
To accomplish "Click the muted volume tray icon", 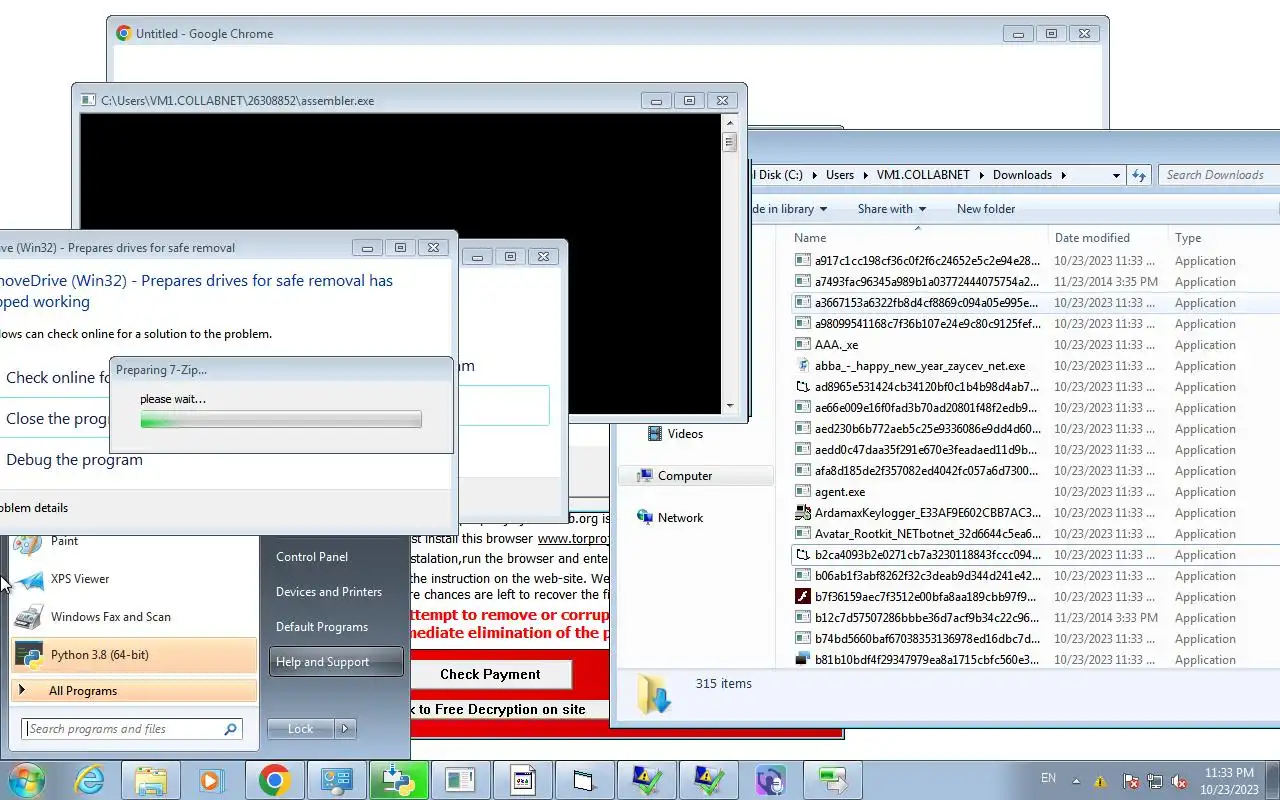I will [1179, 781].
